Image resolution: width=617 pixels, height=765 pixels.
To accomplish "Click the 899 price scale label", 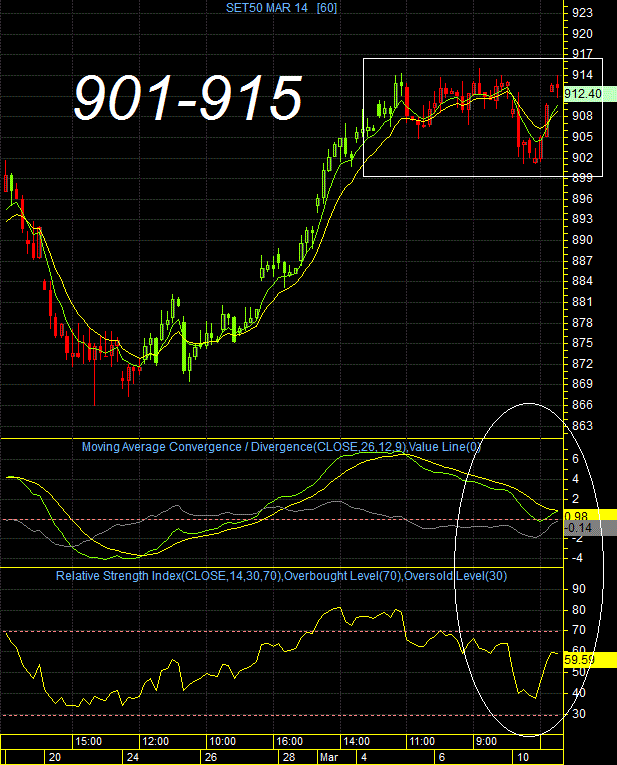I will 582,178.
